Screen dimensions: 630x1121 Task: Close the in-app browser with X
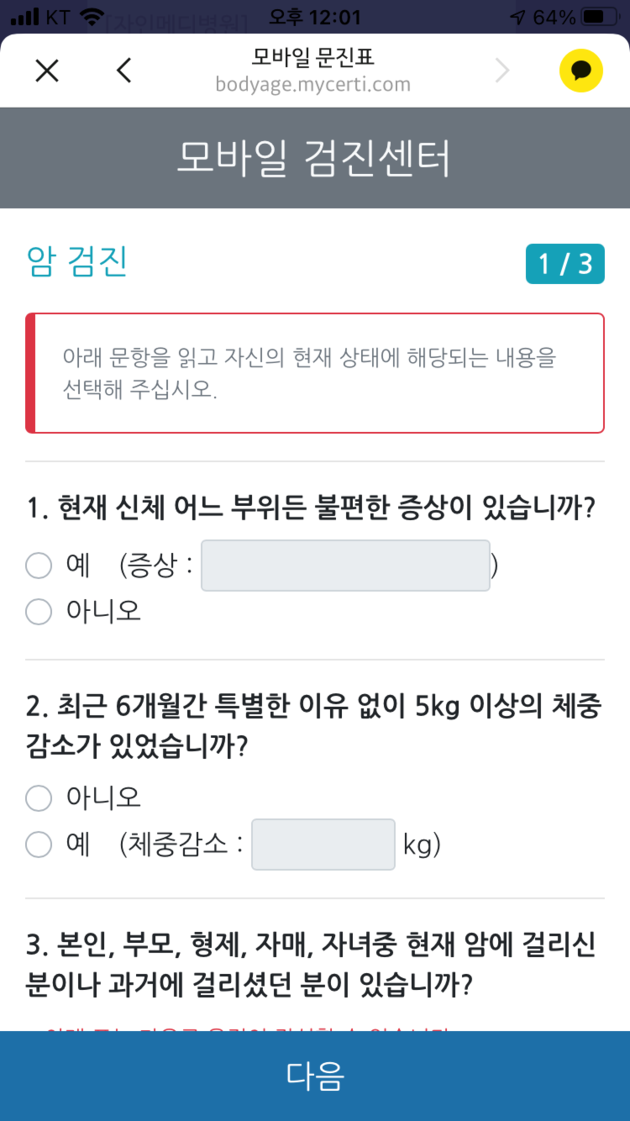point(47,71)
